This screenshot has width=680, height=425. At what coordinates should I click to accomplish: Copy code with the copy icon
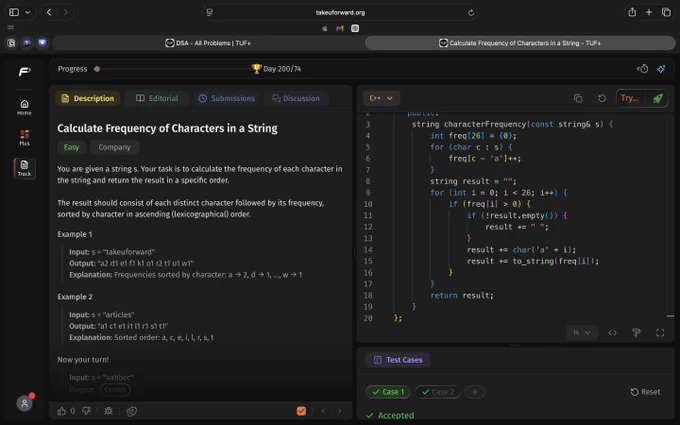(x=578, y=98)
